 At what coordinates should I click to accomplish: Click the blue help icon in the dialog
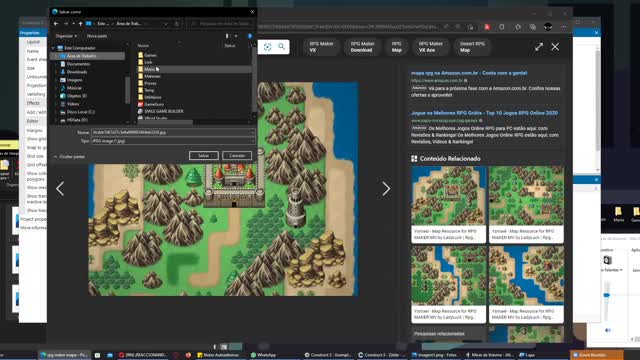click(250, 36)
